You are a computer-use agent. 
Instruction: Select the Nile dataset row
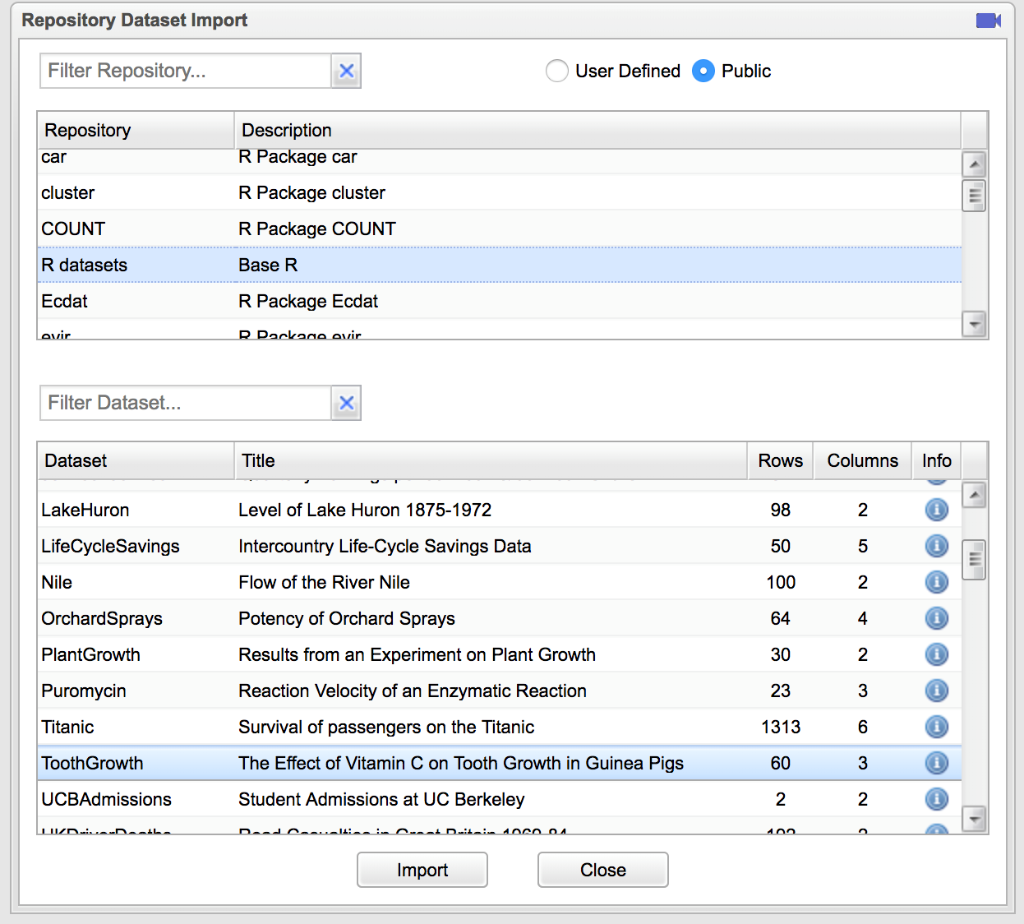500,582
